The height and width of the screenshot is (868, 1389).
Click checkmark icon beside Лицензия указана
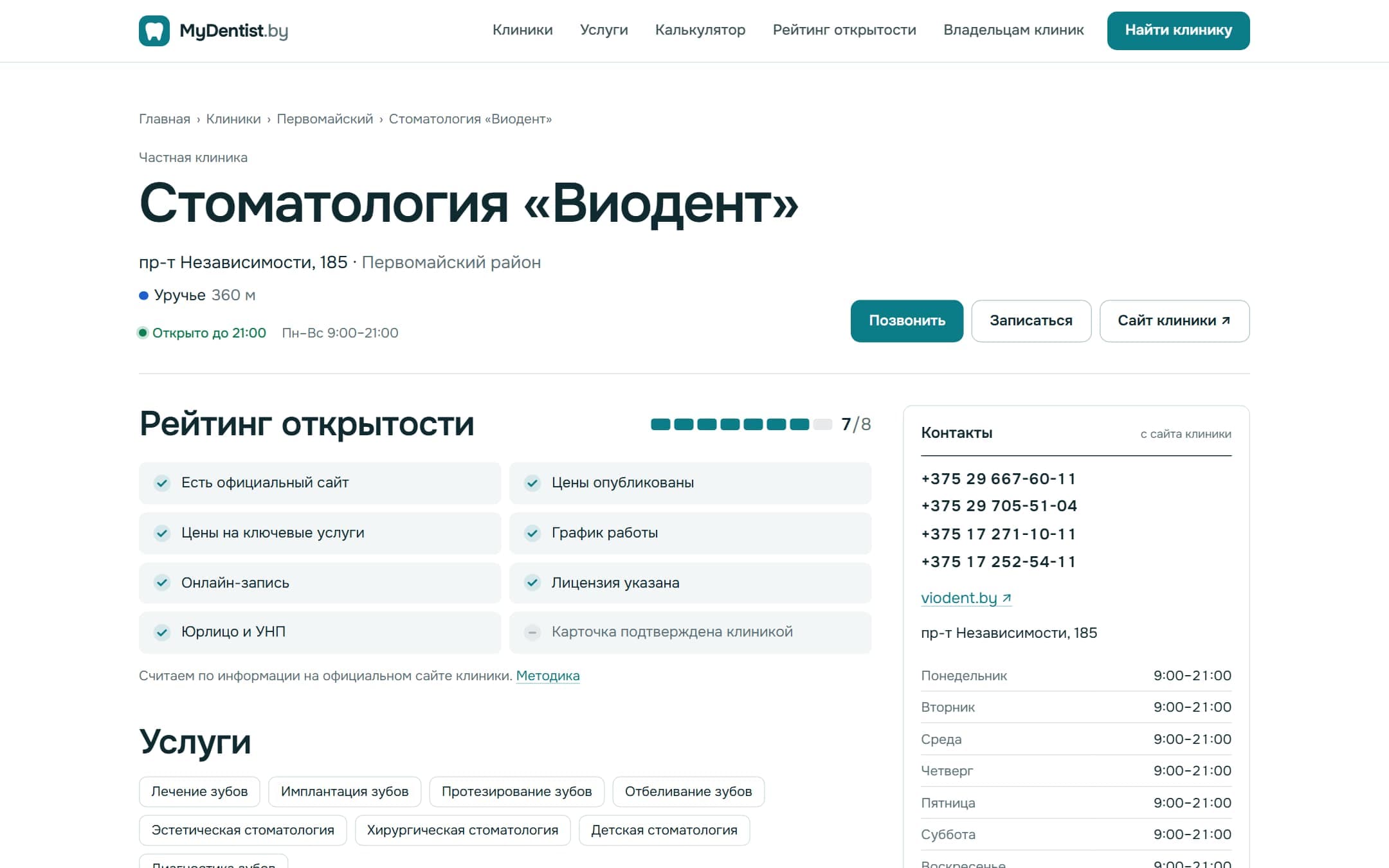pos(532,583)
